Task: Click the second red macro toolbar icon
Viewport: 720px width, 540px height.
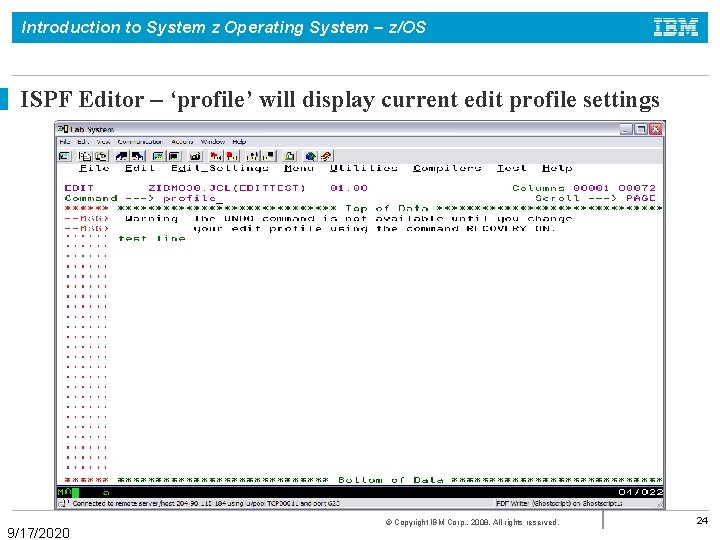Action: tap(232, 156)
